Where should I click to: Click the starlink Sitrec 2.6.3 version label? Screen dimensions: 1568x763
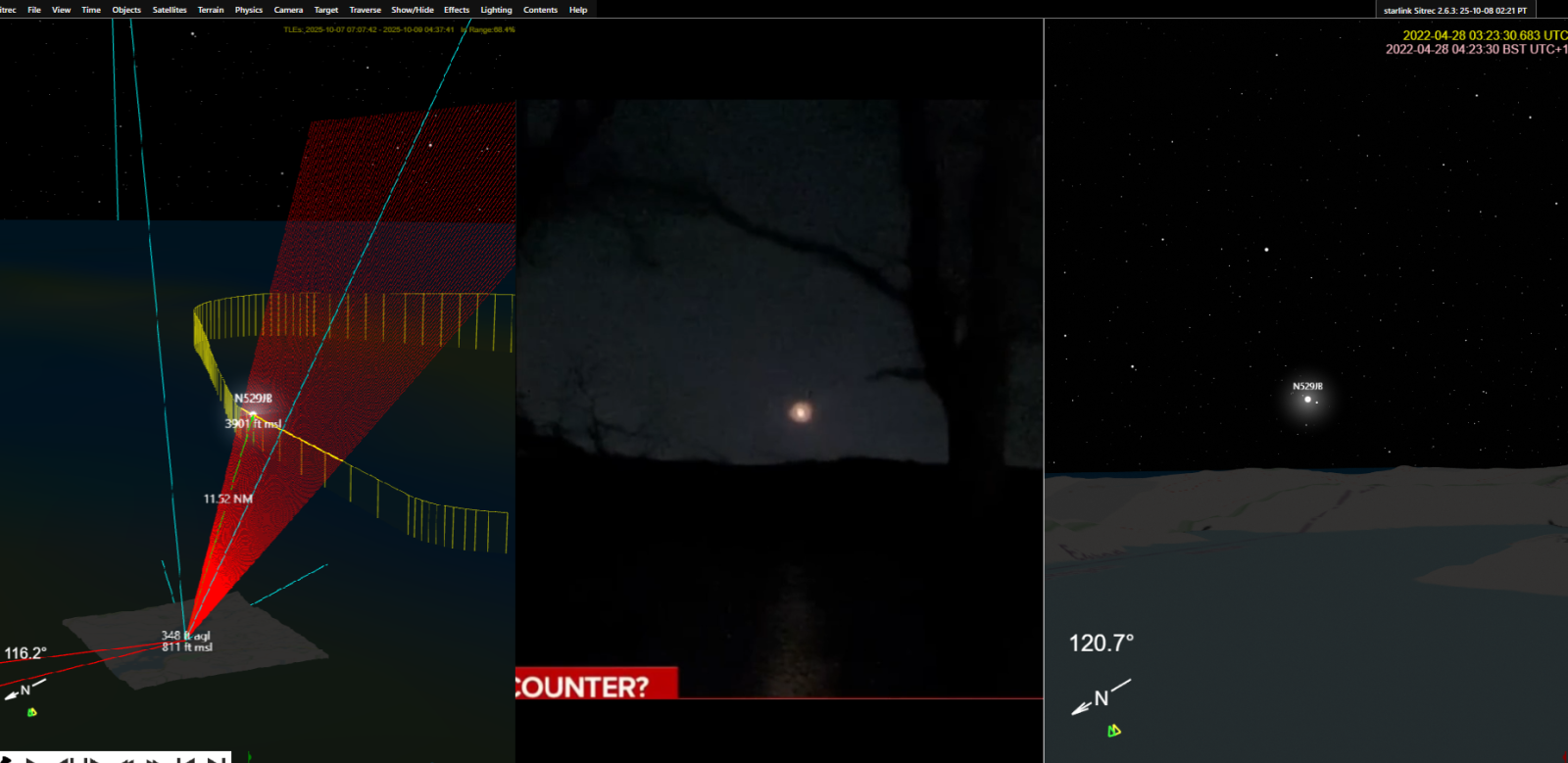pos(1454,11)
